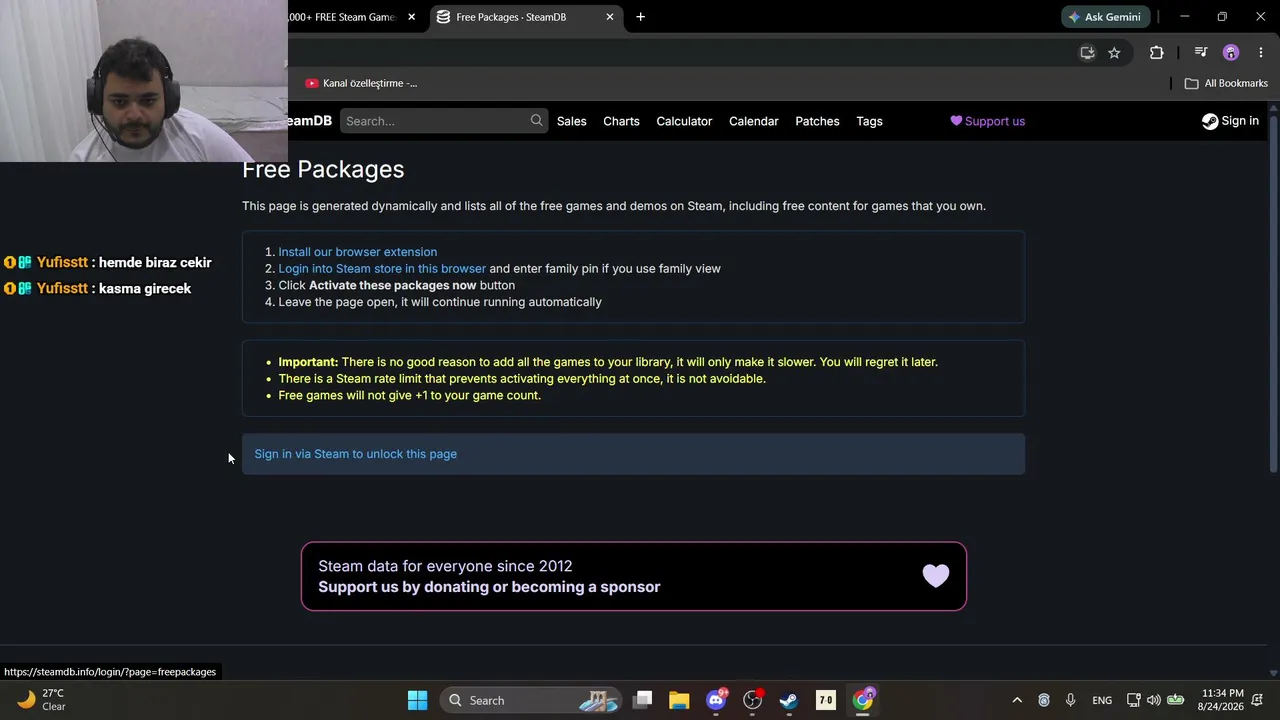The width and height of the screenshot is (1280, 720).
Task: Click Sign in with Steam logo
Action: click(x=1230, y=121)
